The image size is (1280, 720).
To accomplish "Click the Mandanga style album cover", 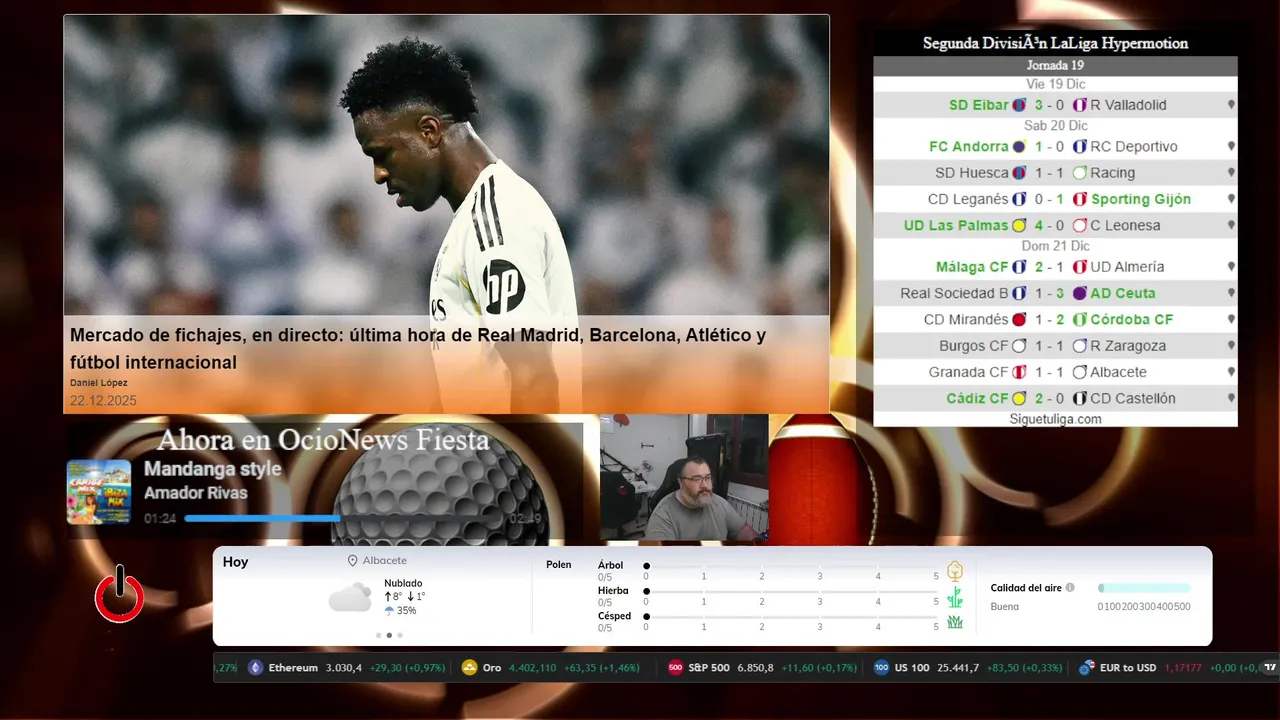I will pos(99,492).
